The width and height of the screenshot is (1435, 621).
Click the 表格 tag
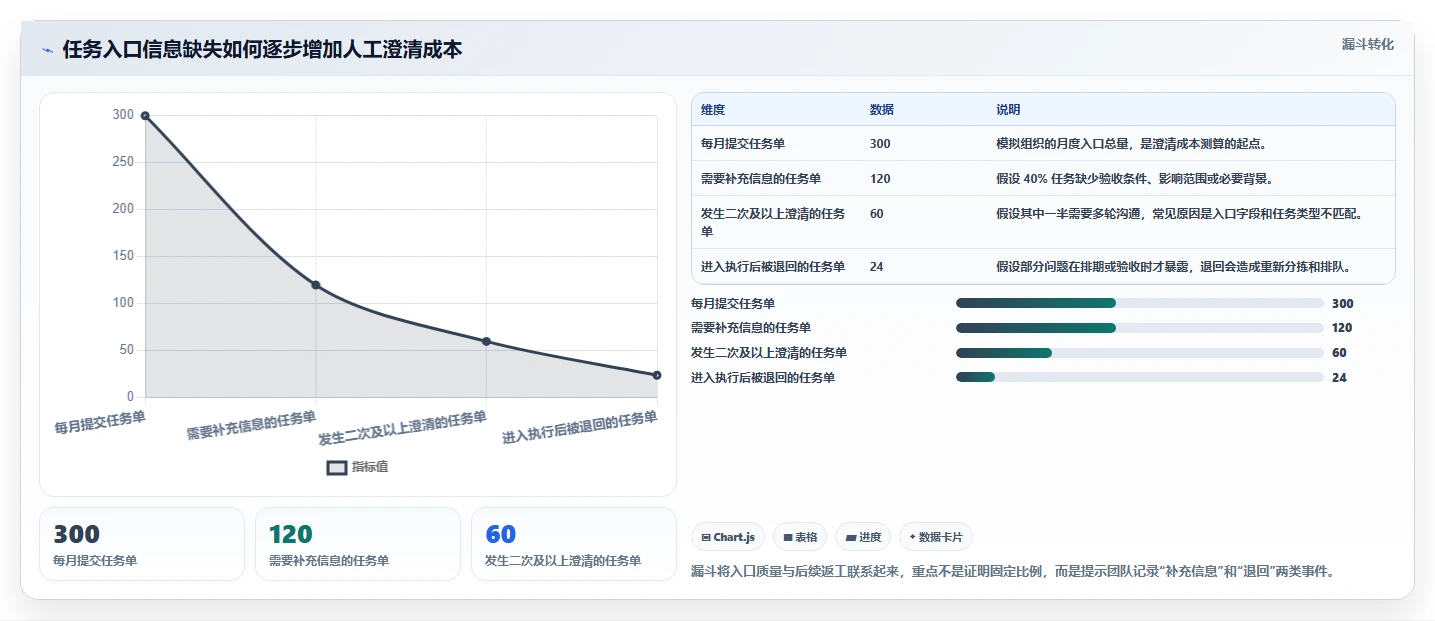[800, 537]
